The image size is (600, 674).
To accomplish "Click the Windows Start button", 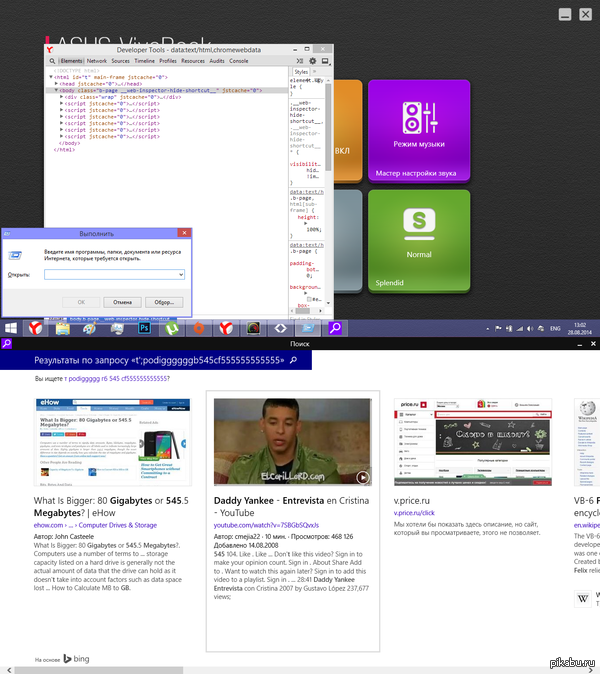I will coord(11,327).
